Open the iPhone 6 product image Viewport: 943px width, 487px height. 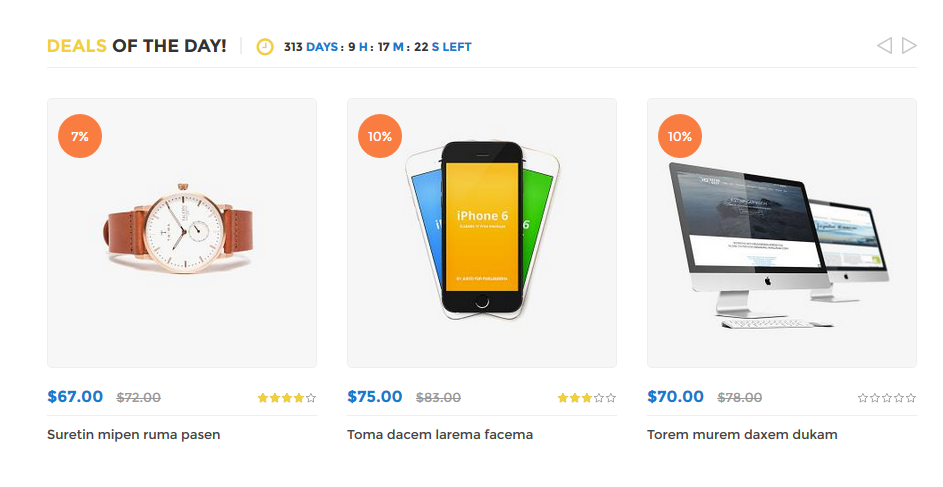tap(482, 230)
